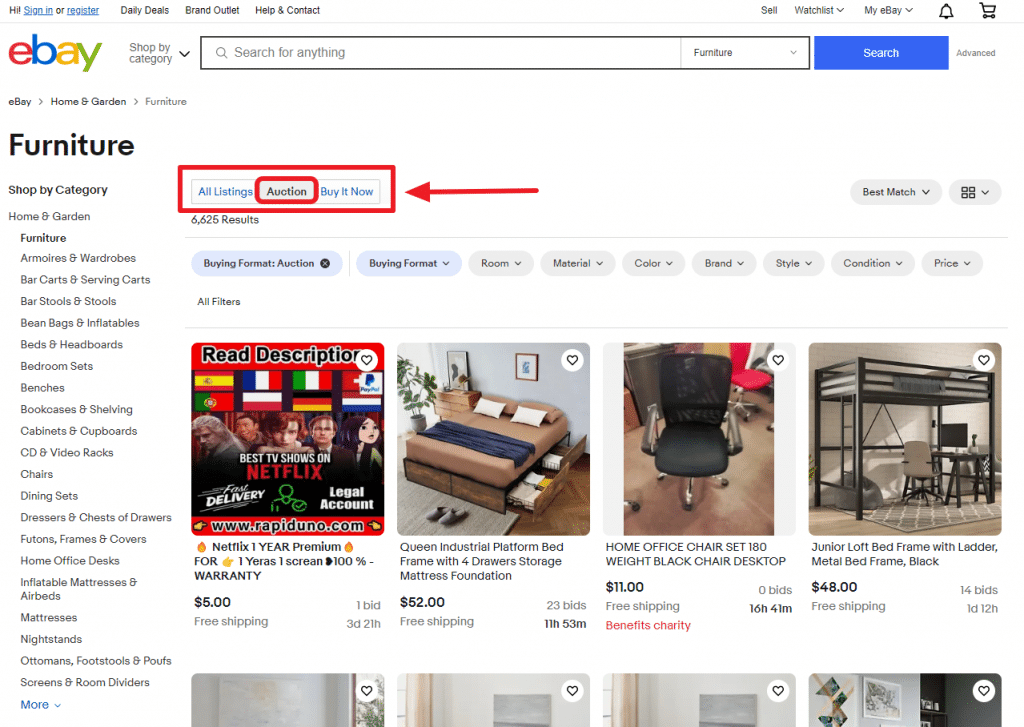Heart the Junior Loft Bed listing
The width and height of the screenshot is (1024, 727).
pos(984,360)
